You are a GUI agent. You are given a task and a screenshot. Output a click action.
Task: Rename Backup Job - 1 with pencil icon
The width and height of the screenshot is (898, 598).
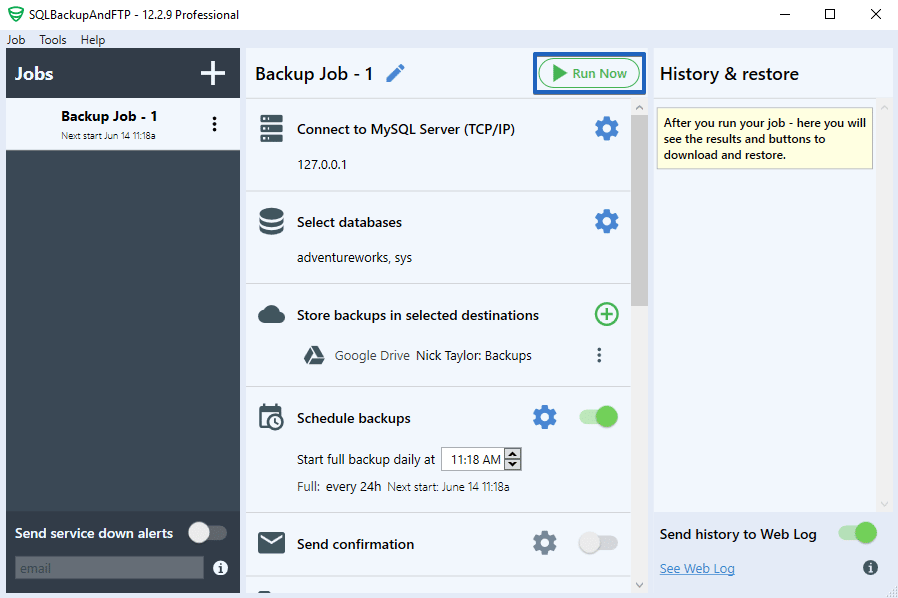click(x=395, y=73)
